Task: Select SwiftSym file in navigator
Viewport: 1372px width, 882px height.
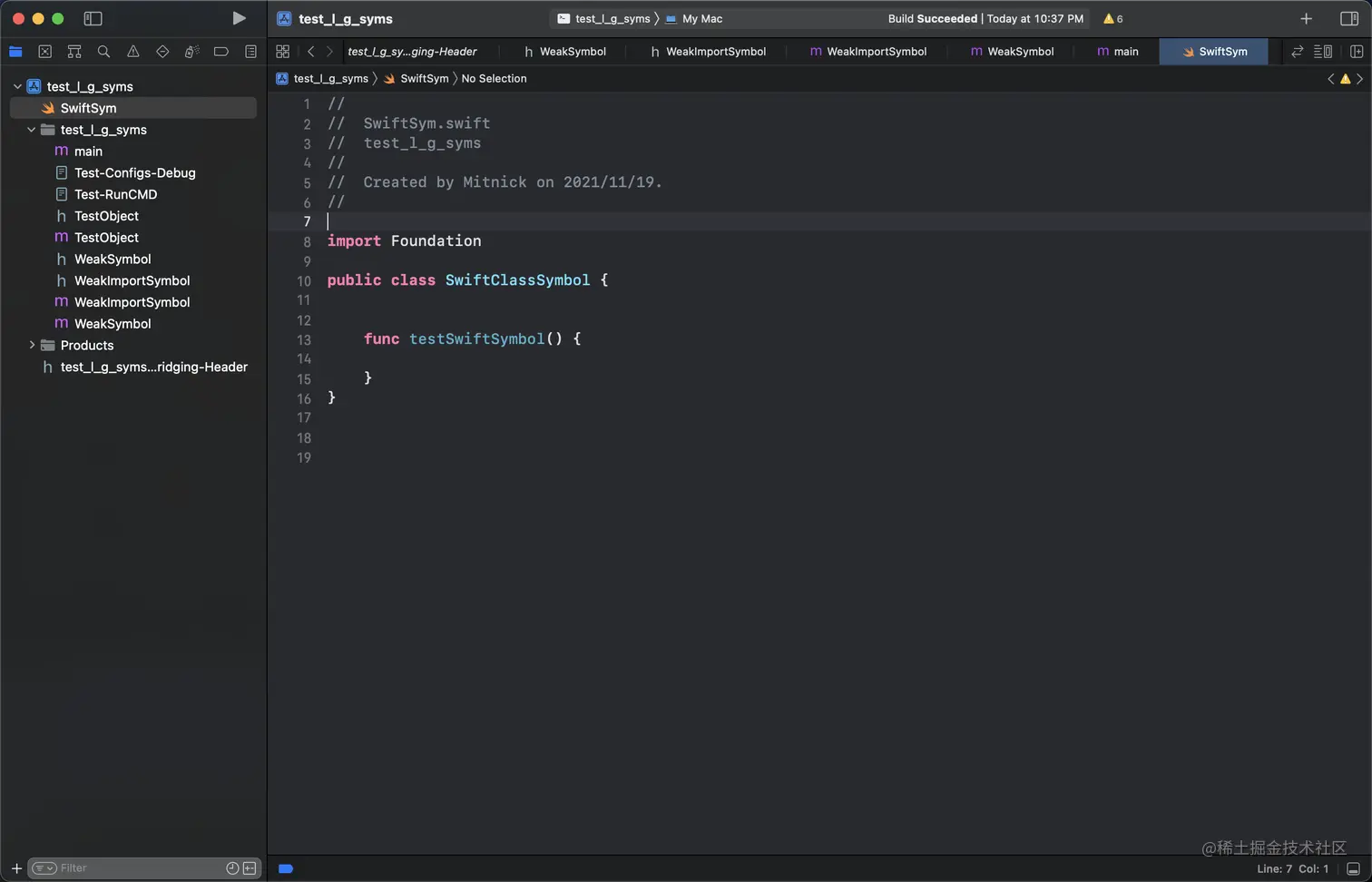Action: click(x=133, y=108)
